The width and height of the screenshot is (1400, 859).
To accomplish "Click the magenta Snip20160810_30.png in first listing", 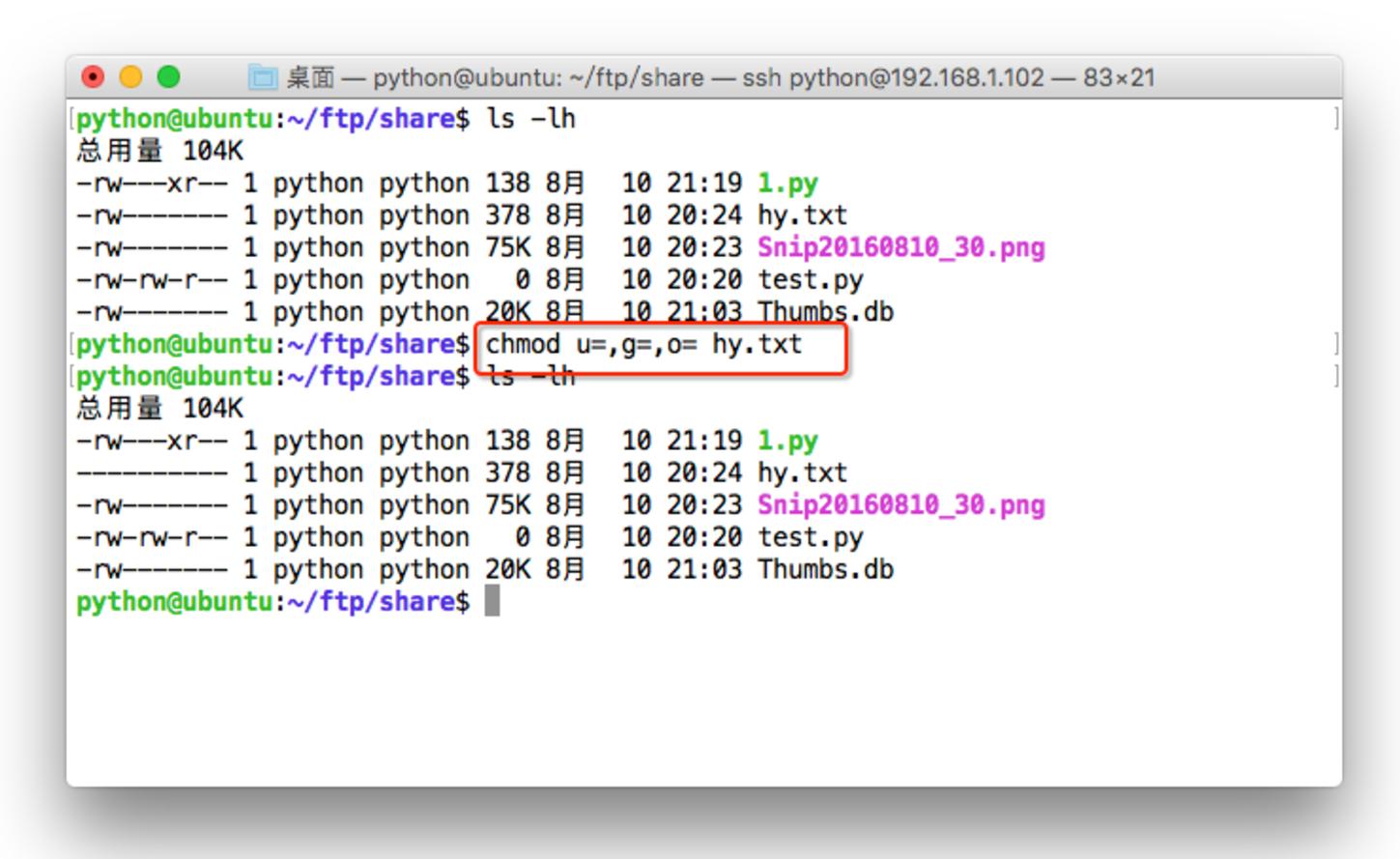I will click(900, 248).
